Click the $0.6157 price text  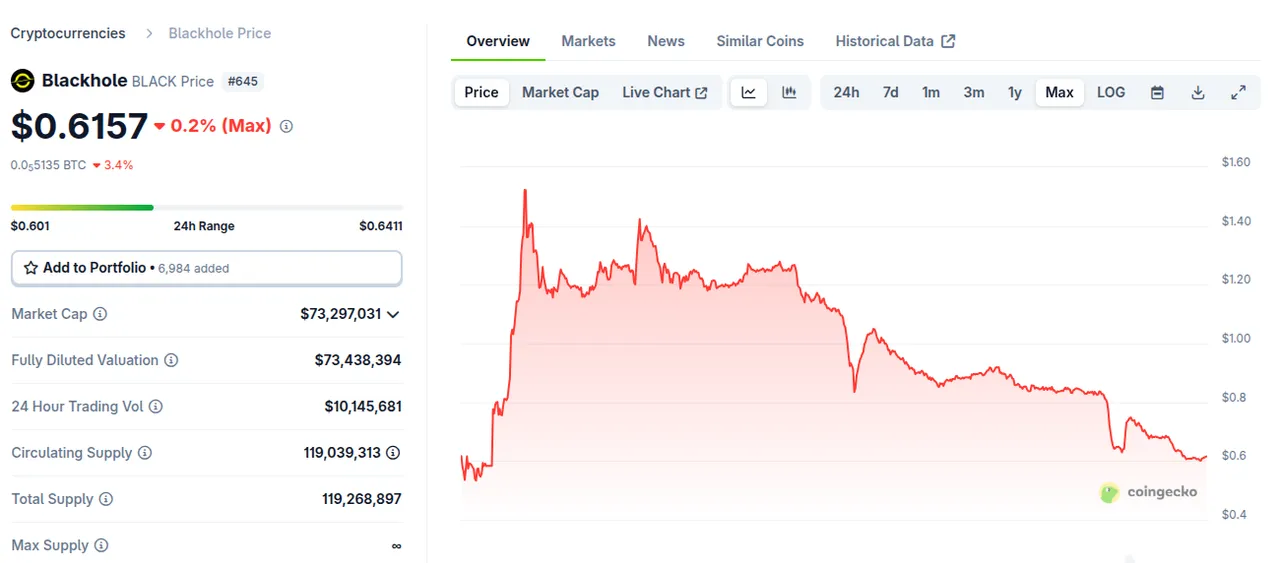click(79, 126)
